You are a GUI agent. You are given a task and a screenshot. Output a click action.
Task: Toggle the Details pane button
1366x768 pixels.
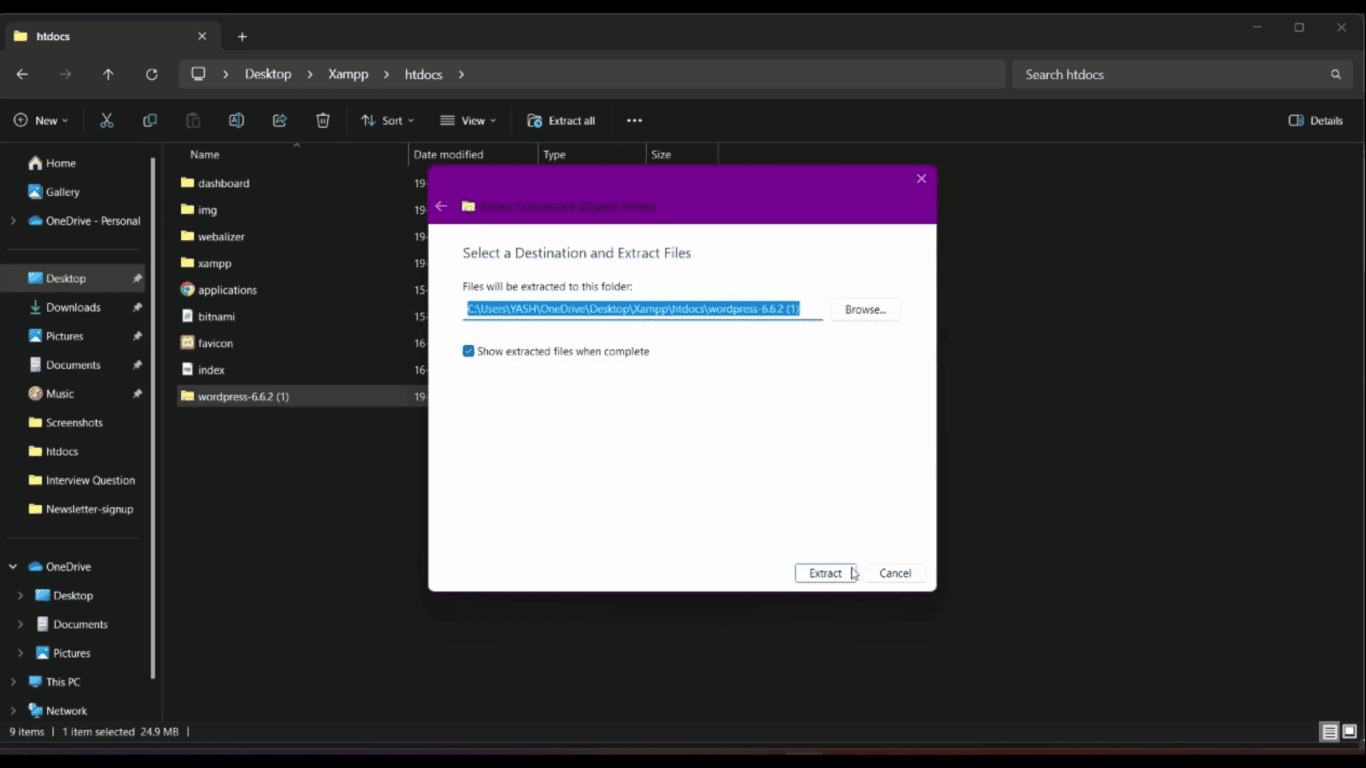click(1316, 120)
